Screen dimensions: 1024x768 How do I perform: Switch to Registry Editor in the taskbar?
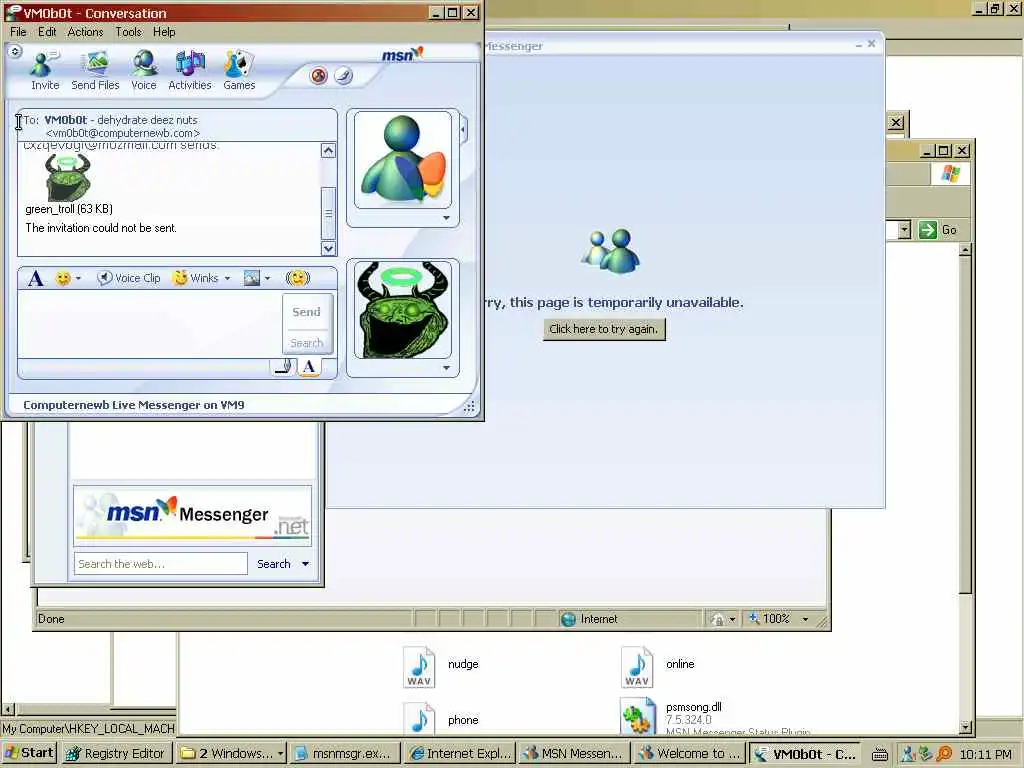(x=118, y=754)
